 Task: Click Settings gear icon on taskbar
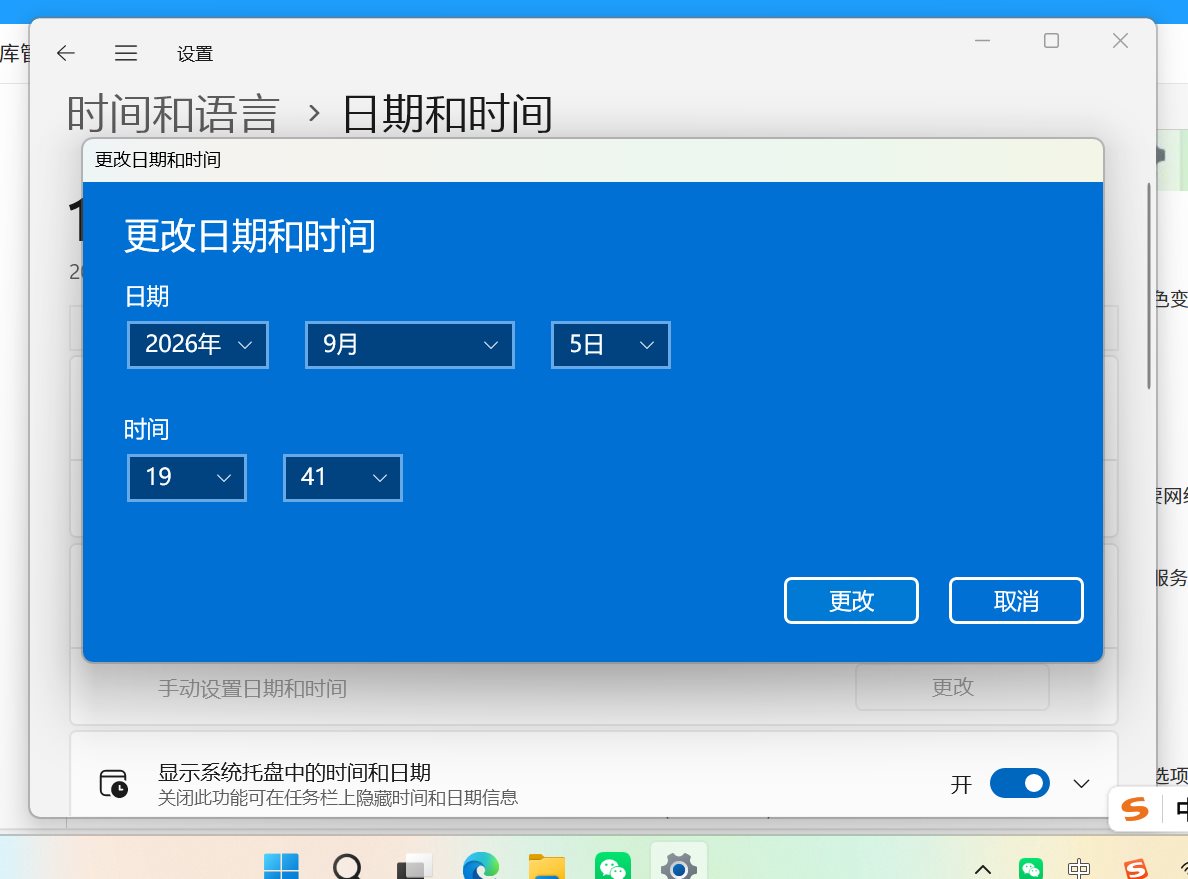[x=679, y=867]
